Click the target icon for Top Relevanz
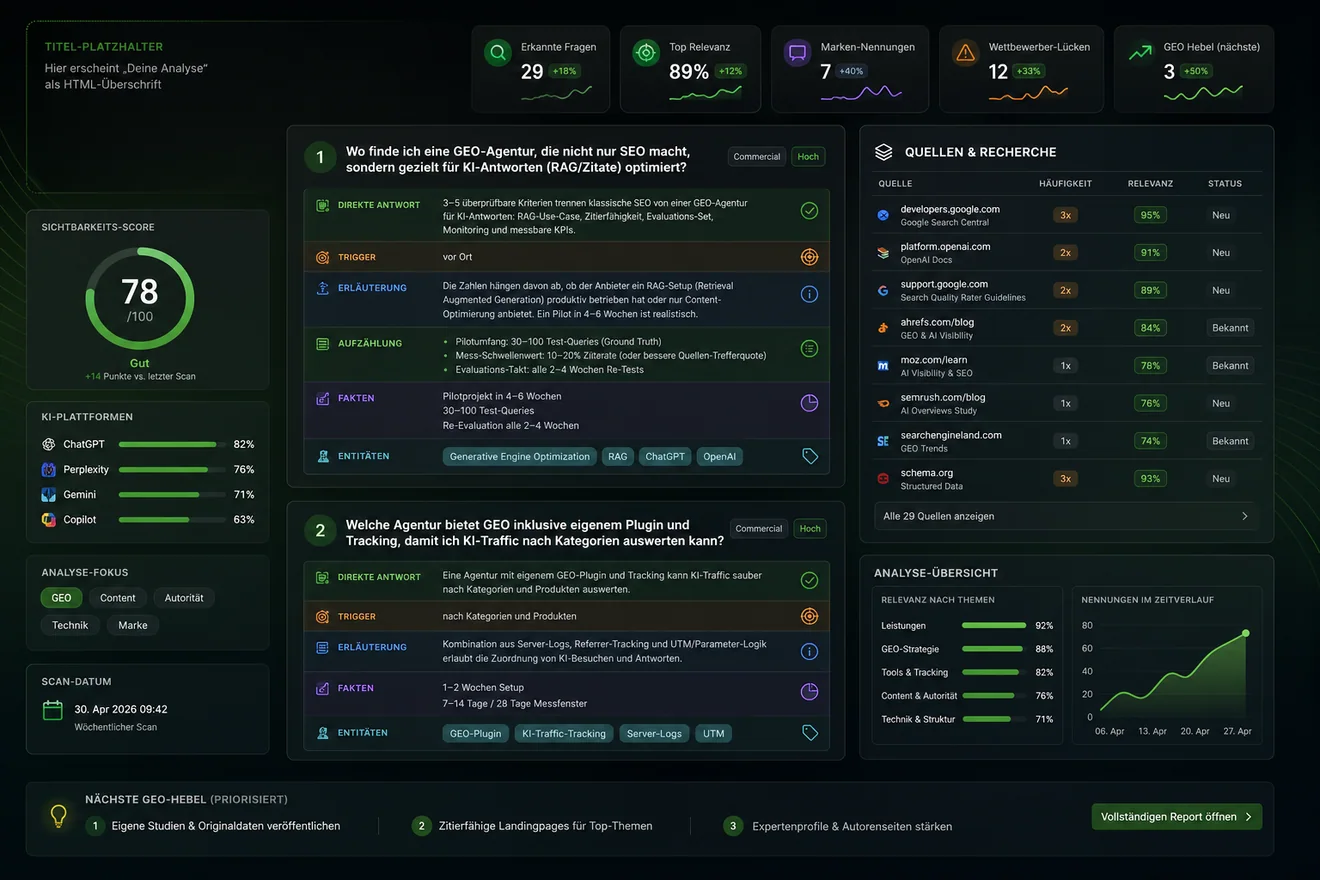The image size is (1320, 880). (x=646, y=53)
